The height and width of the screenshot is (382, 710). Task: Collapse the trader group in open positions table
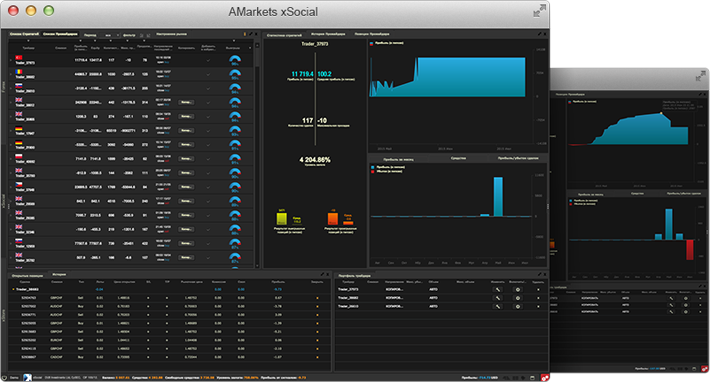coord(13,289)
